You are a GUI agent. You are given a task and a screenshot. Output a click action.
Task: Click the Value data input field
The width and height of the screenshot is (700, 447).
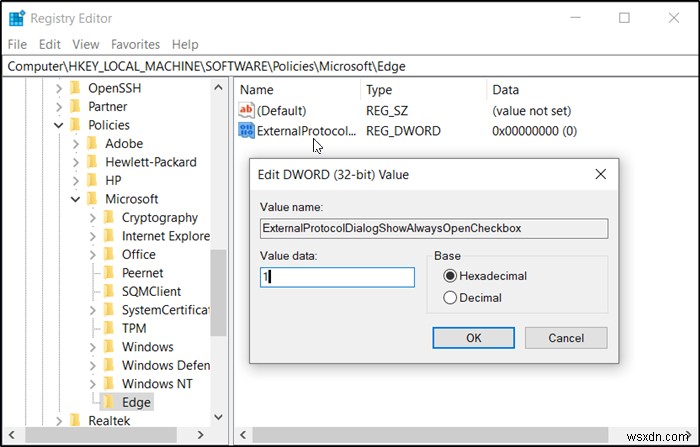point(337,277)
